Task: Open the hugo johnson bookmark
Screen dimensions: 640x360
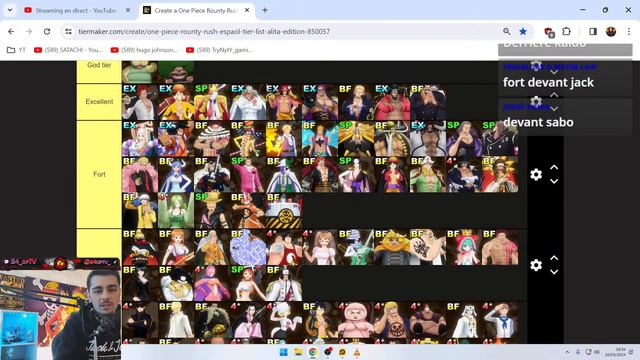Action: (144, 50)
